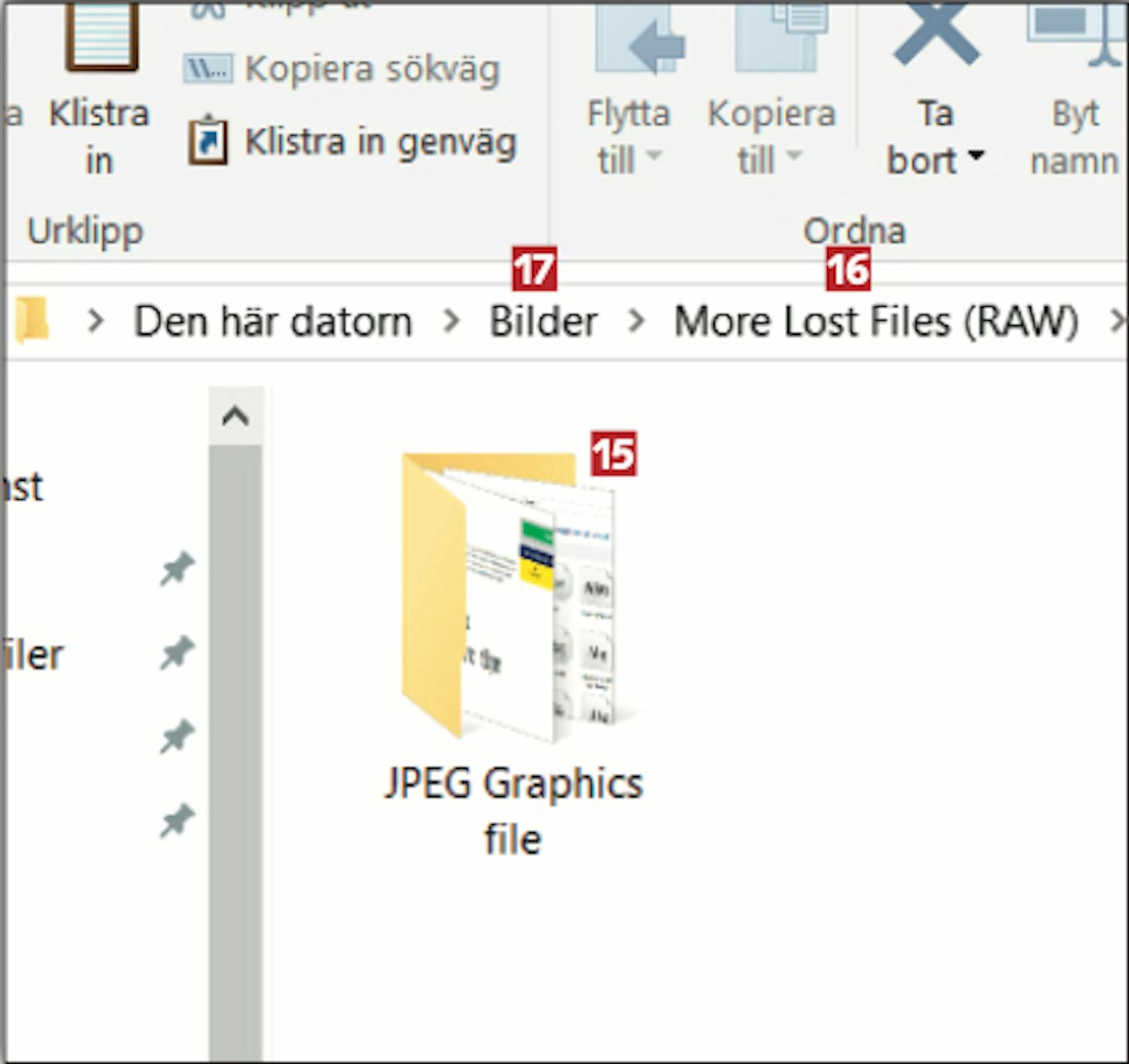The height and width of the screenshot is (1064, 1129).
Task: Expand the Flytta till dropdown arrow
Action: tap(654, 156)
